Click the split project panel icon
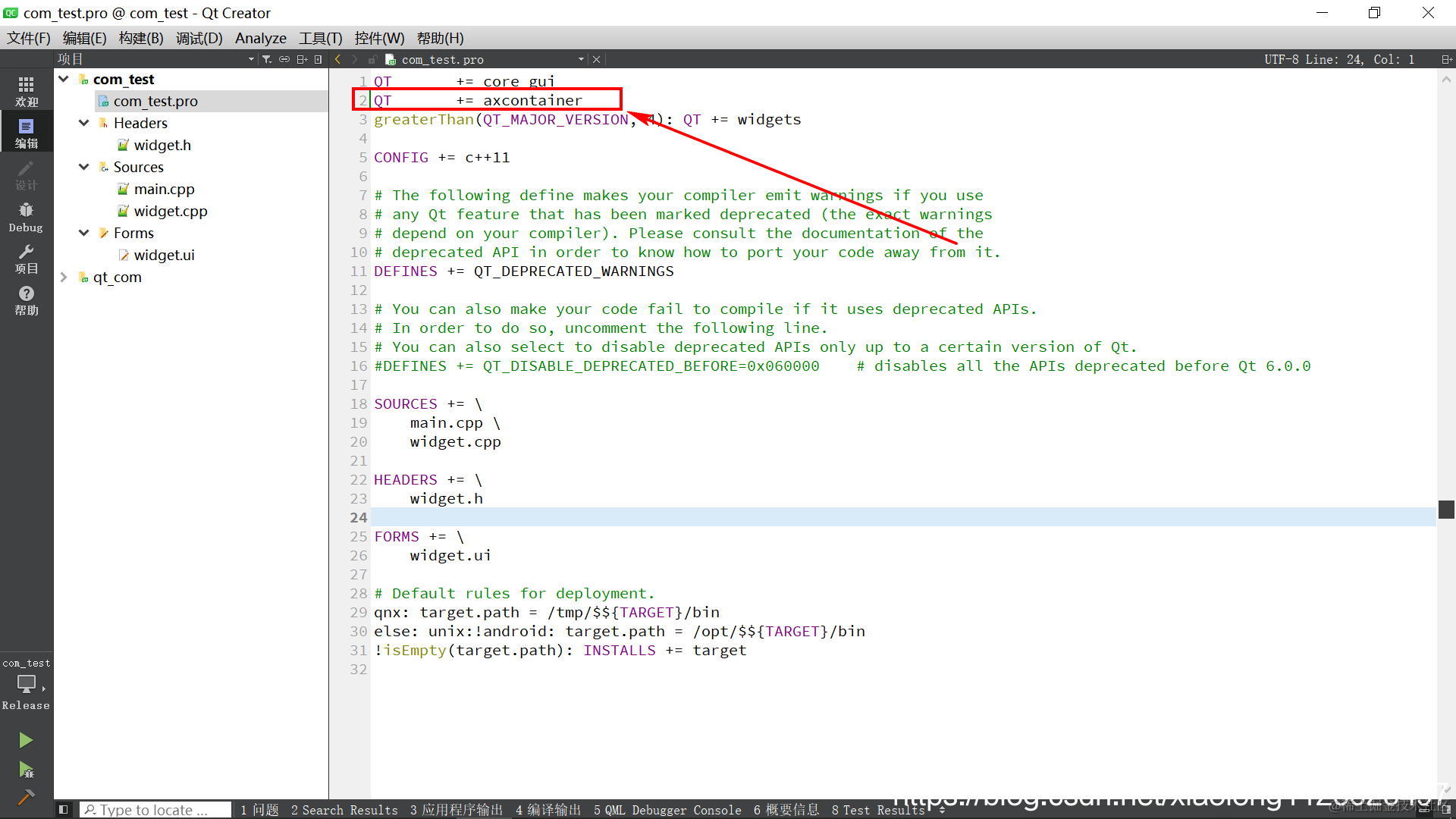Viewport: 1456px width, 819px height. tap(302, 59)
